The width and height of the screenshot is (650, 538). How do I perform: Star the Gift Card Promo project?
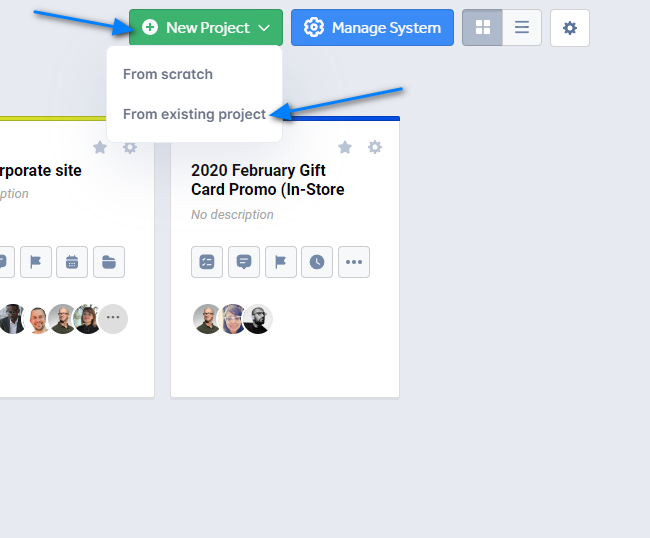pyautogui.click(x=345, y=147)
